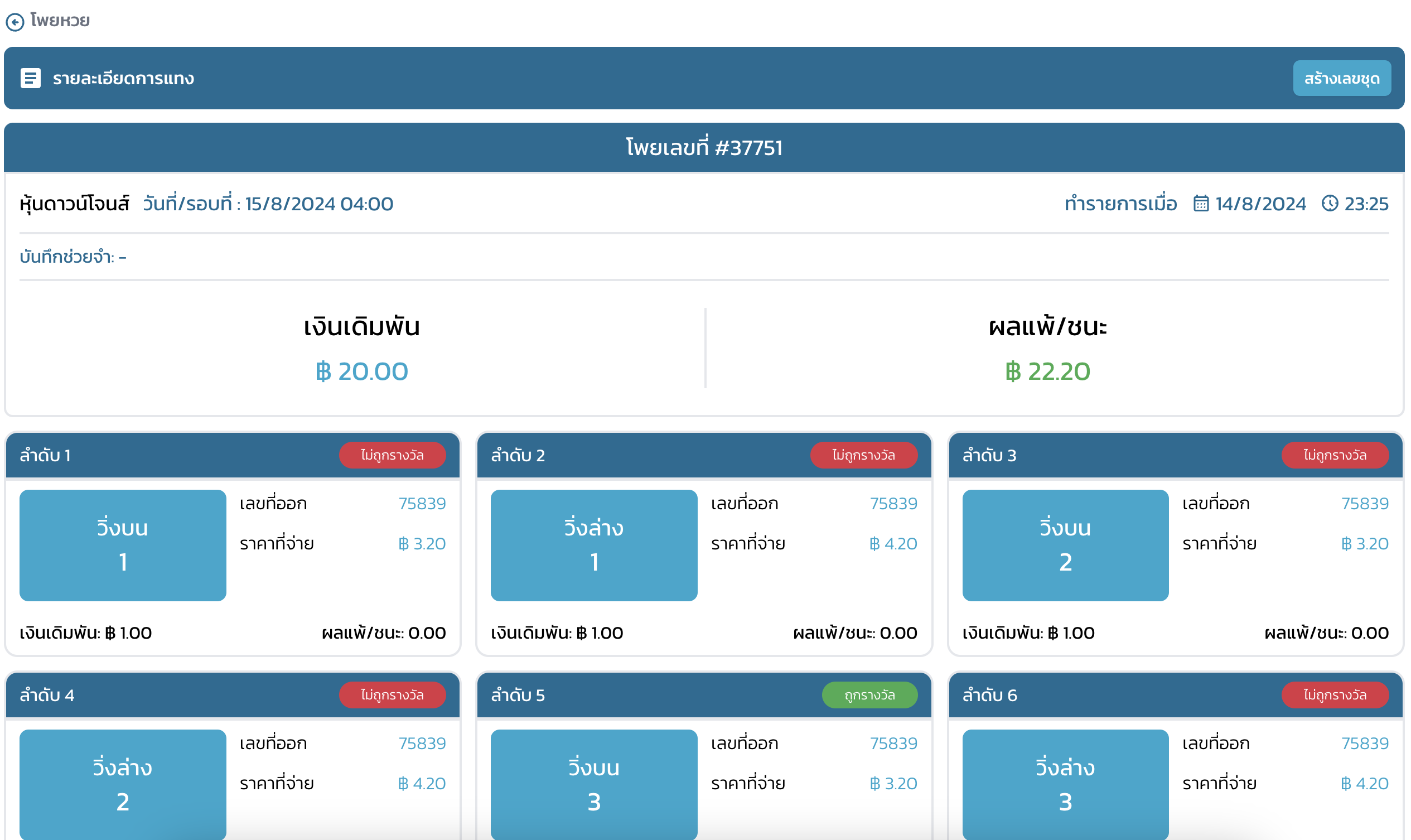Go back via the โพยหวย link
Screen dimensions: 1411x840
[x=60, y=21]
